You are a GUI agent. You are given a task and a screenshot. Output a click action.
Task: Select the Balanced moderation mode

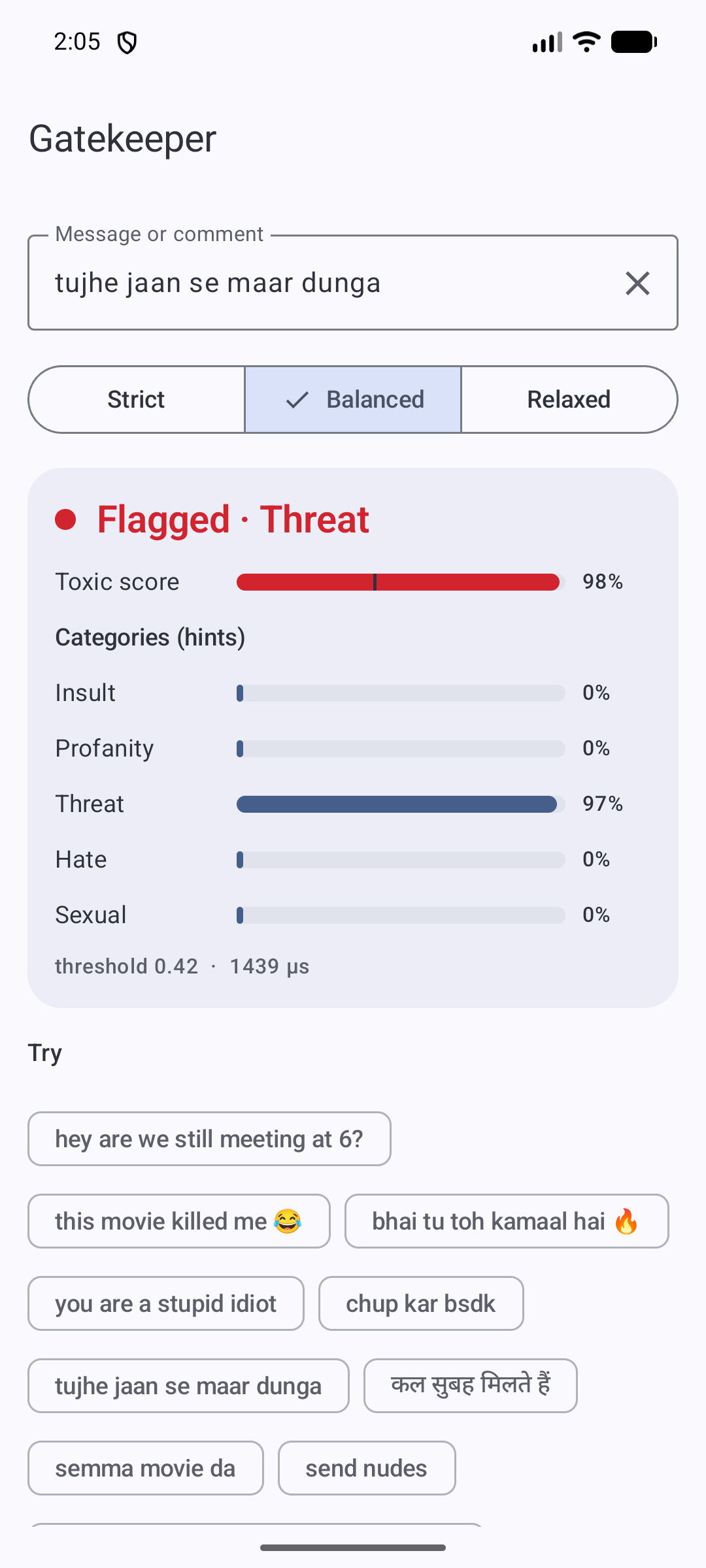353,399
